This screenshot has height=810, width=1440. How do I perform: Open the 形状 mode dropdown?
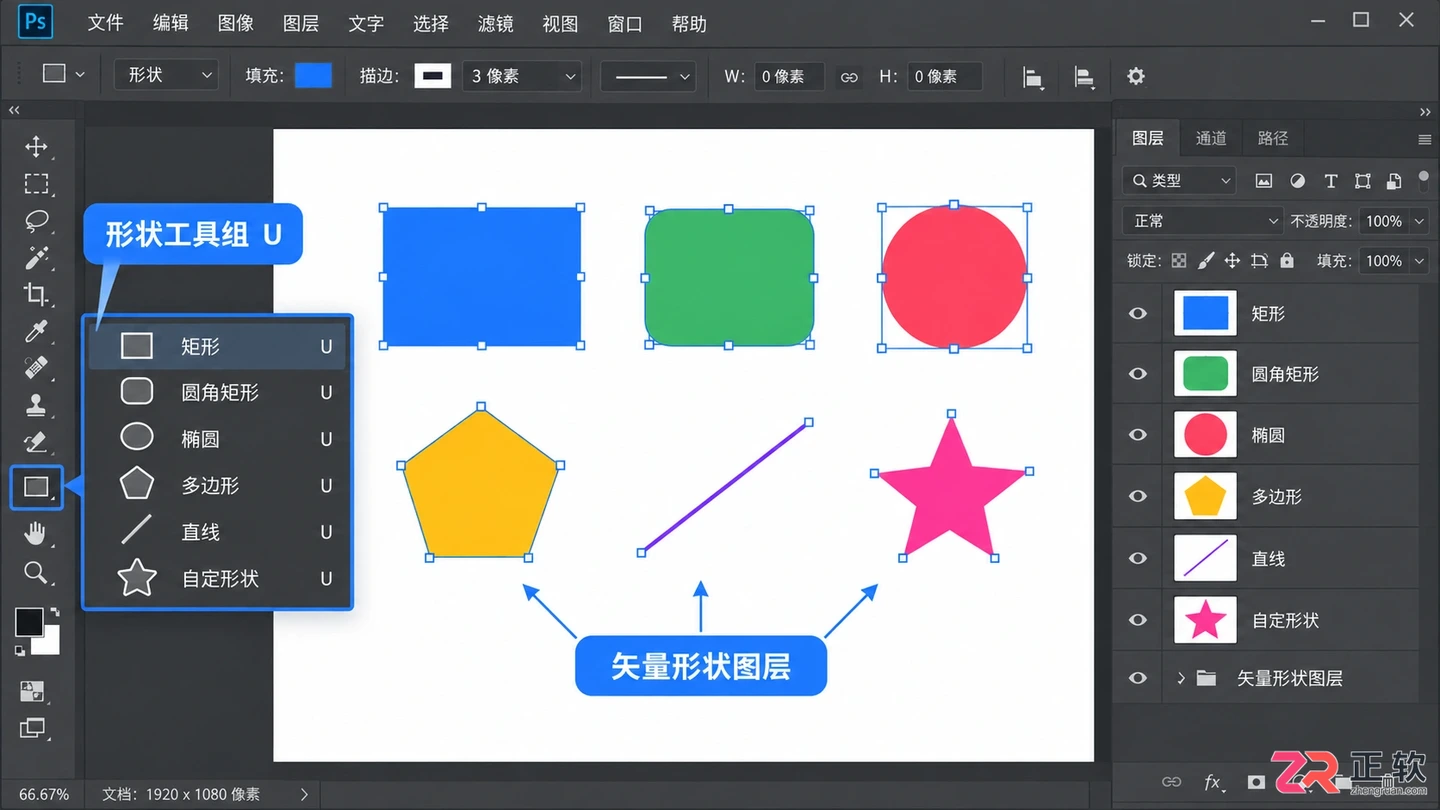pos(167,75)
